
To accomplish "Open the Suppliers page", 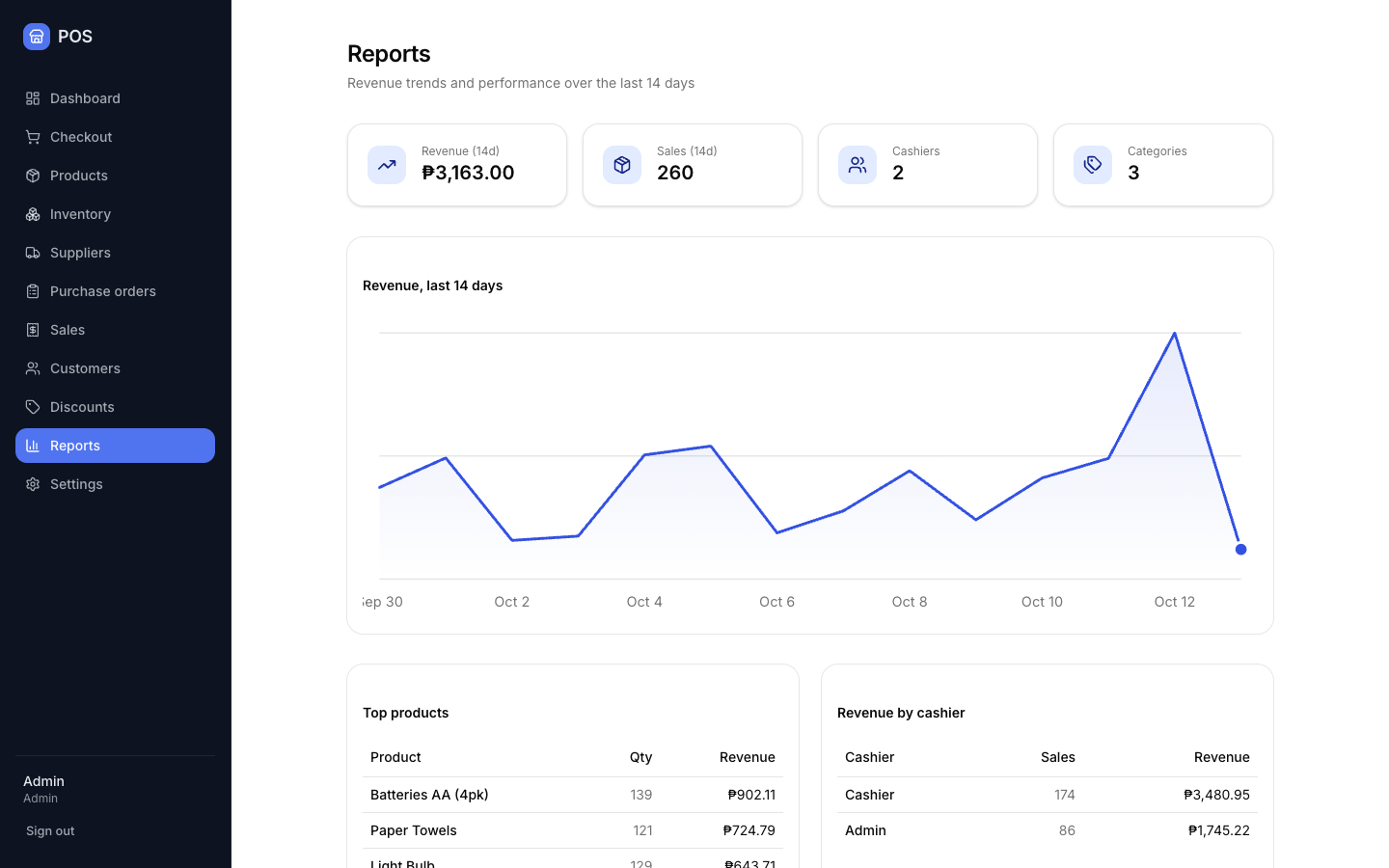I will tap(115, 253).
